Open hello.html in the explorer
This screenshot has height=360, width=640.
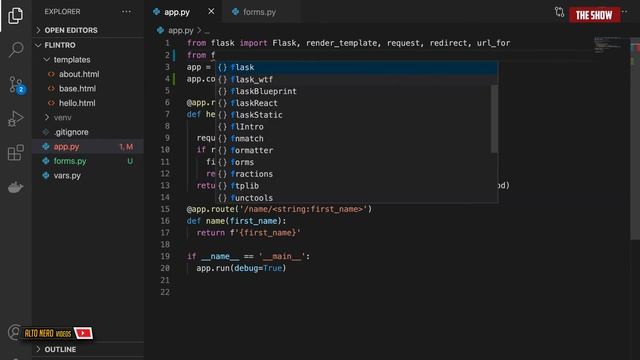tap(77, 103)
